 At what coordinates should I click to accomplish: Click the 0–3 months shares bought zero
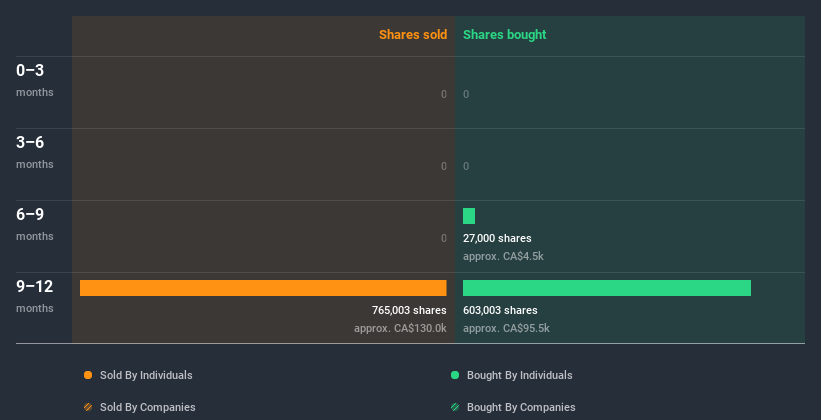pyautogui.click(x=466, y=94)
